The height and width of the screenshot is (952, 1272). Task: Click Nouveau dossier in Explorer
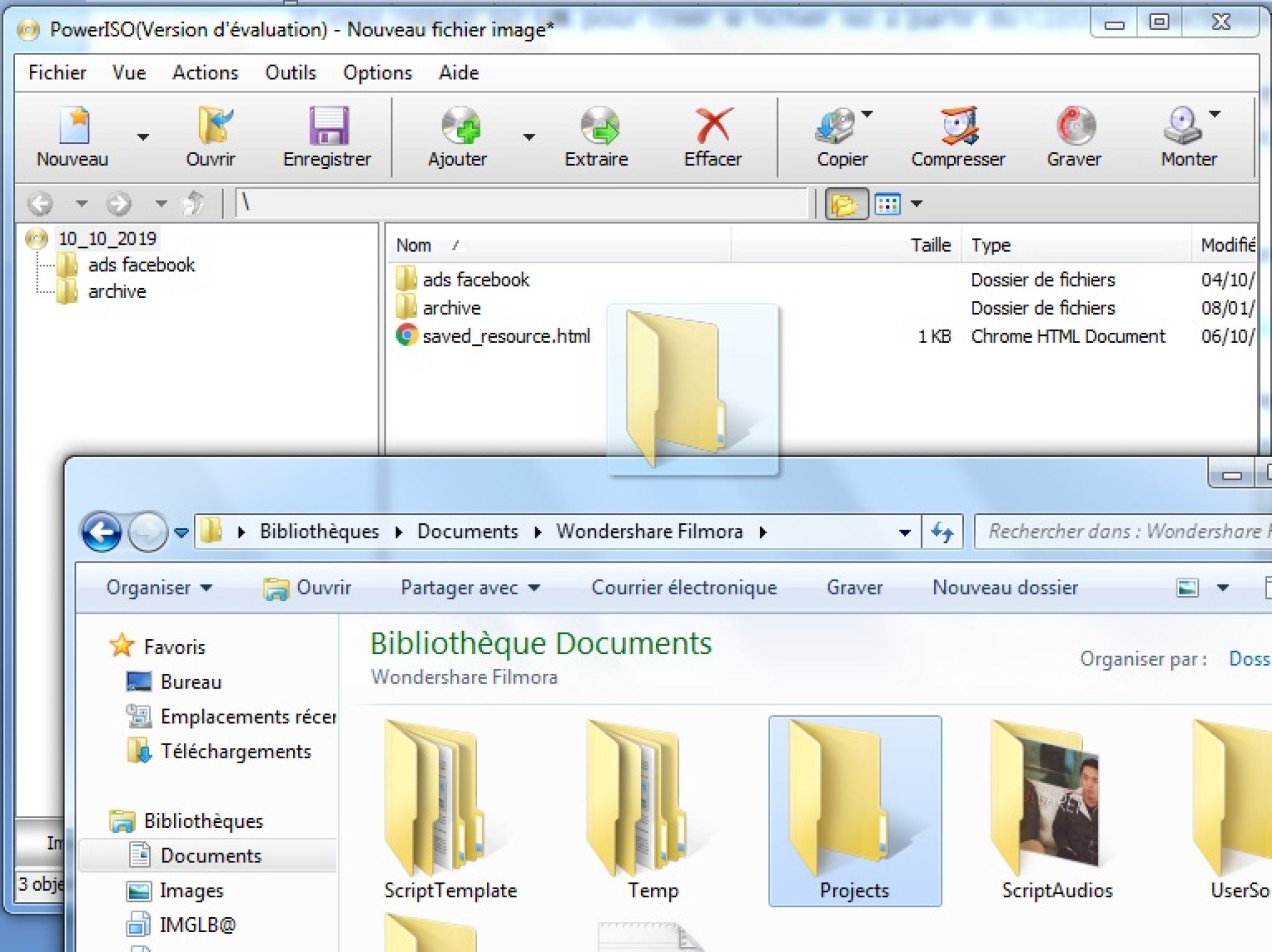(1006, 587)
